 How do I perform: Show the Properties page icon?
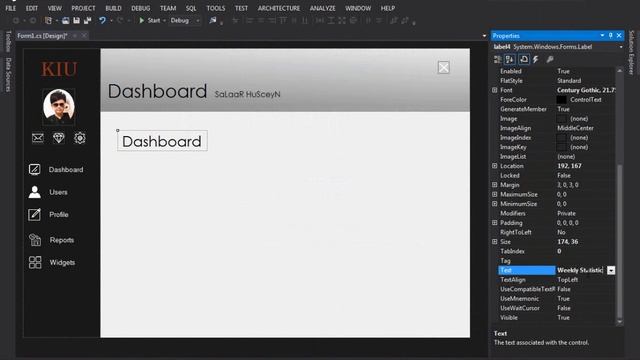[524, 60]
